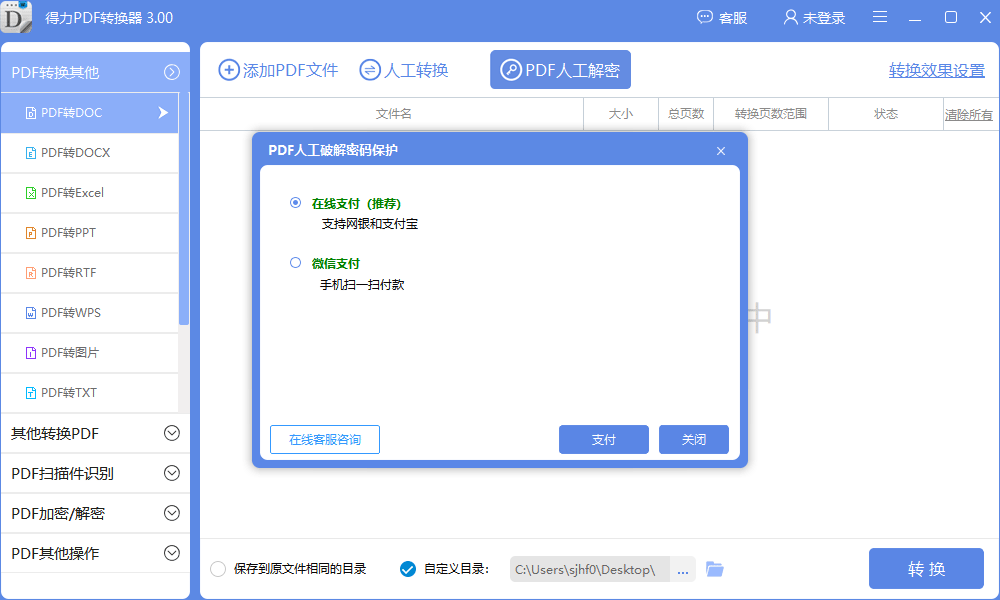Select PDF转DOC in sidebar
The image size is (1000, 600).
pyautogui.click(x=90, y=113)
